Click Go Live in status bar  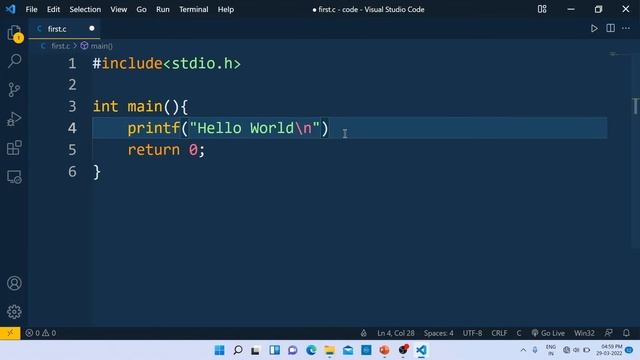(x=548, y=333)
